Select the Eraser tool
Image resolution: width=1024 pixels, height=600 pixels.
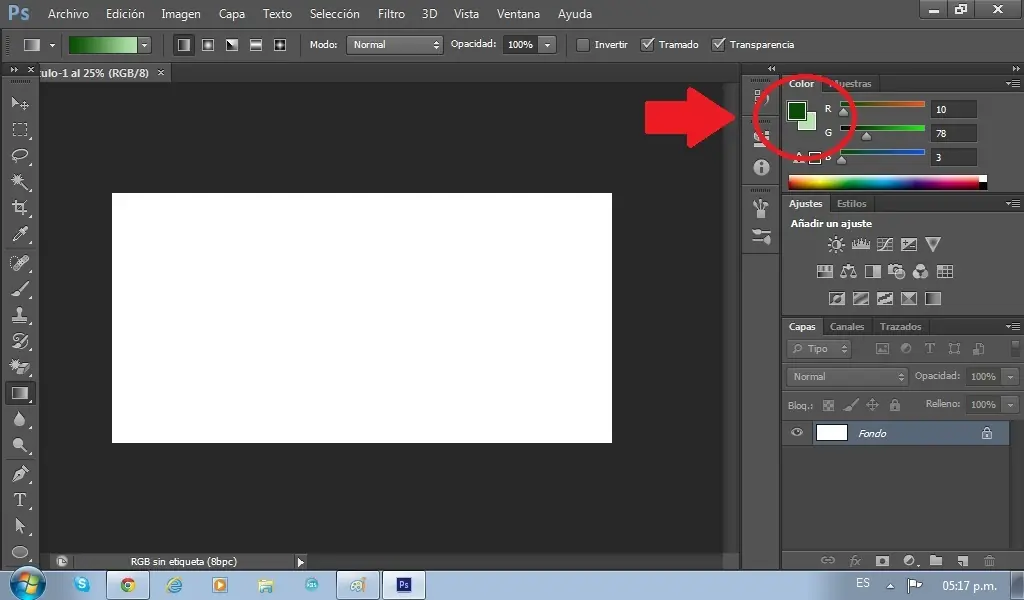click(x=20, y=367)
